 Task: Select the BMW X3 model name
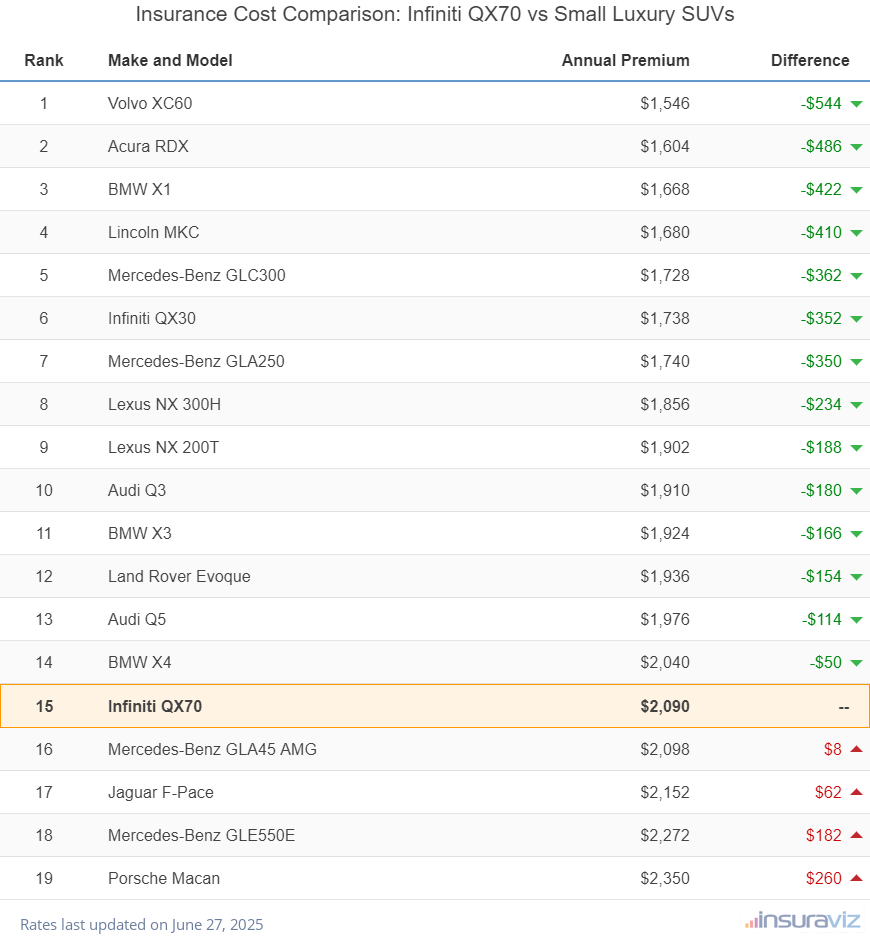[140, 534]
